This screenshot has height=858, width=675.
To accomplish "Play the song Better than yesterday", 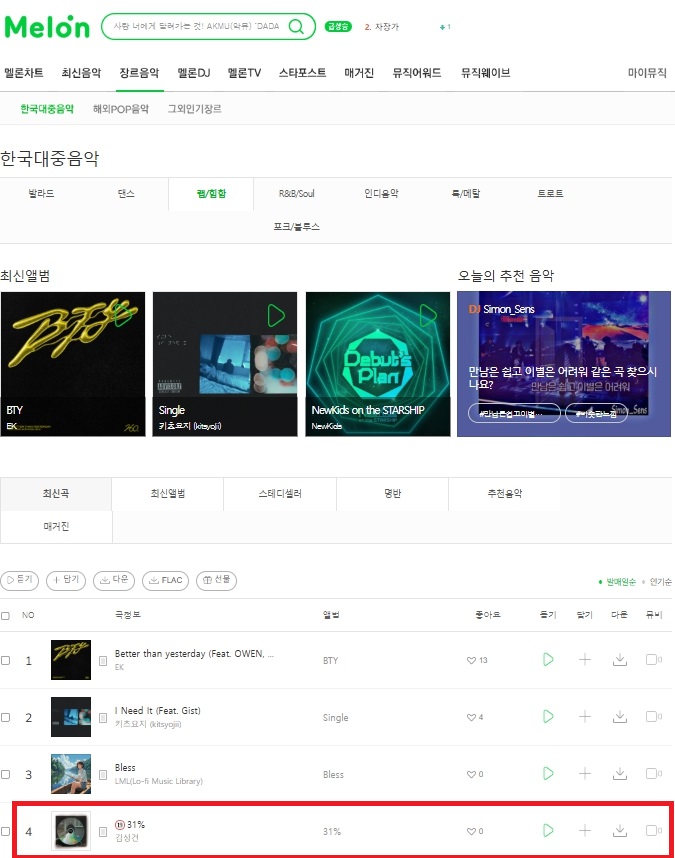I will pyautogui.click(x=548, y=659).
